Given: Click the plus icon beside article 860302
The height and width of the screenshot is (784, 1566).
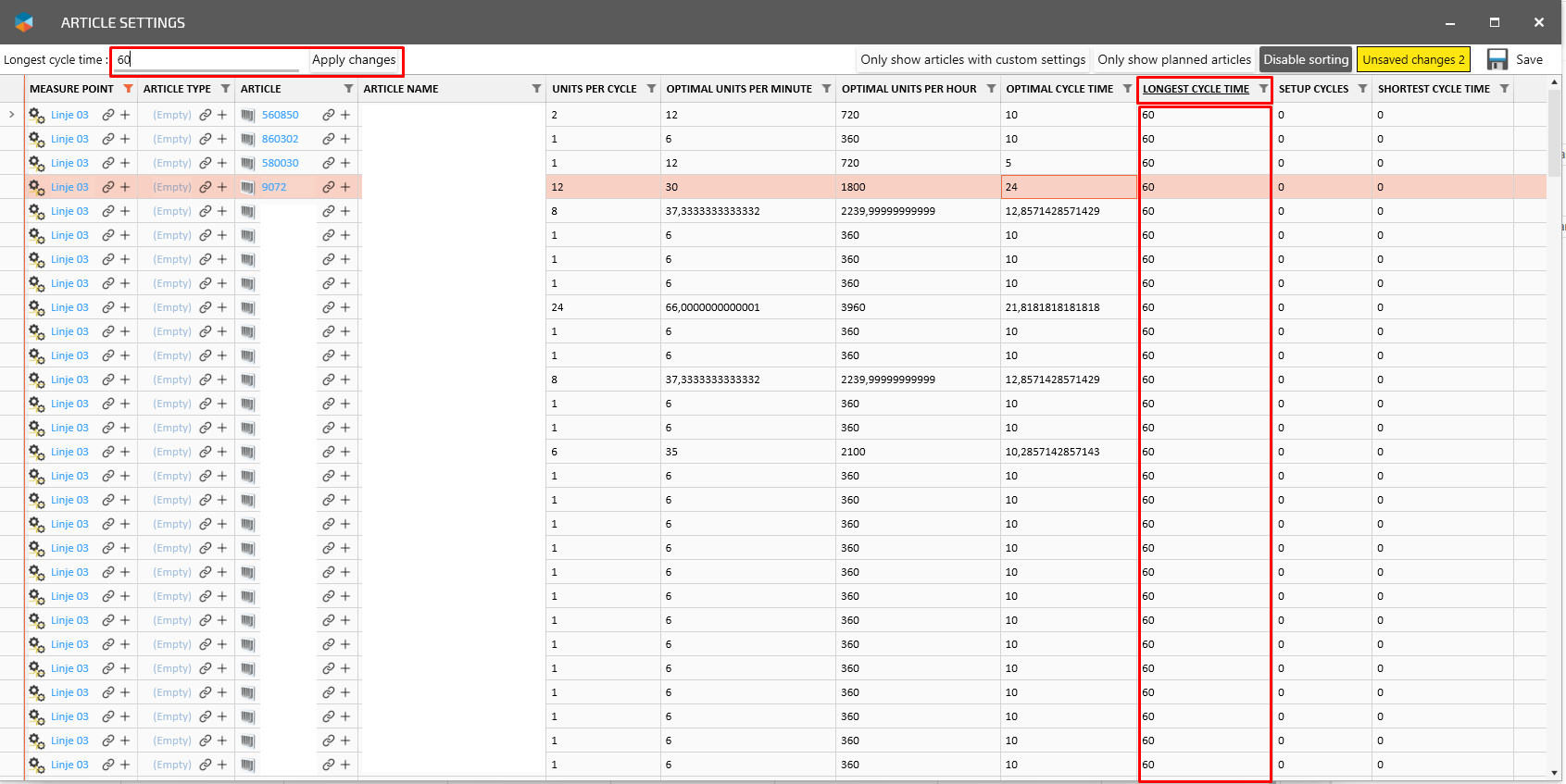Looking at the screenshot, I should [x=345, y=139].
